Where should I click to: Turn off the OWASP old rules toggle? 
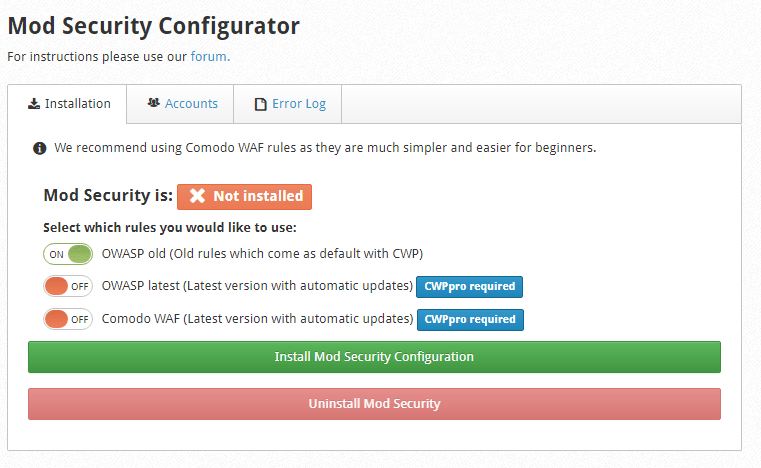[68, 254]
